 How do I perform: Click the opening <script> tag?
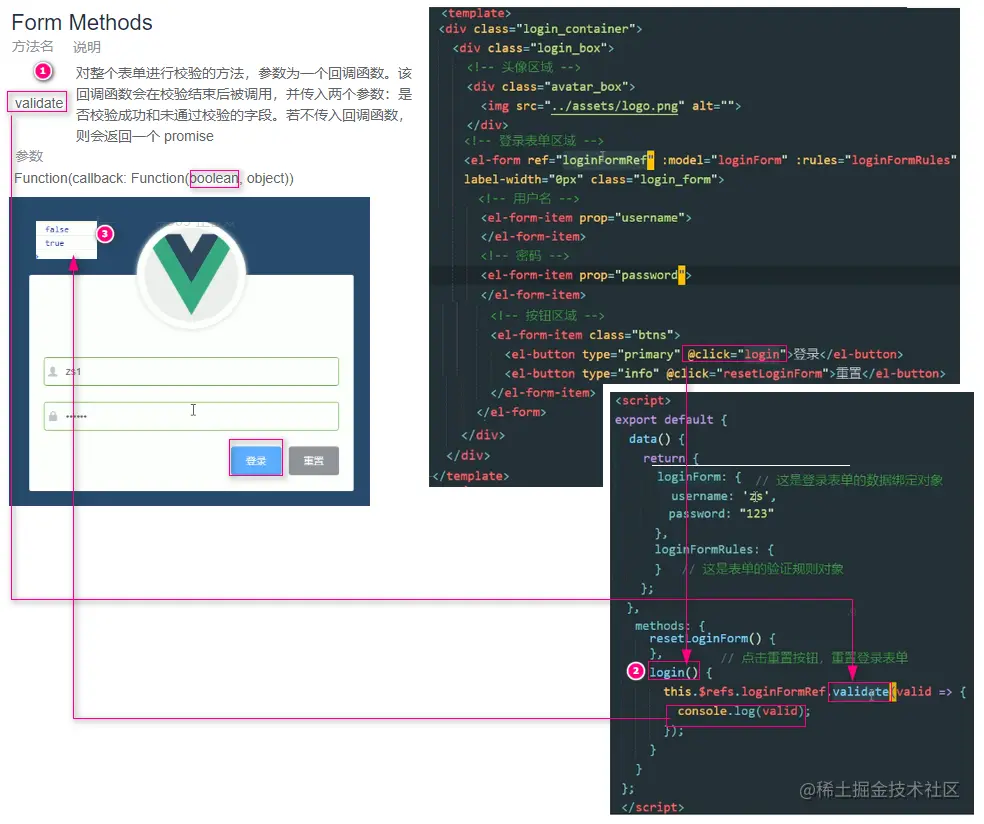[x=643, y=400]
